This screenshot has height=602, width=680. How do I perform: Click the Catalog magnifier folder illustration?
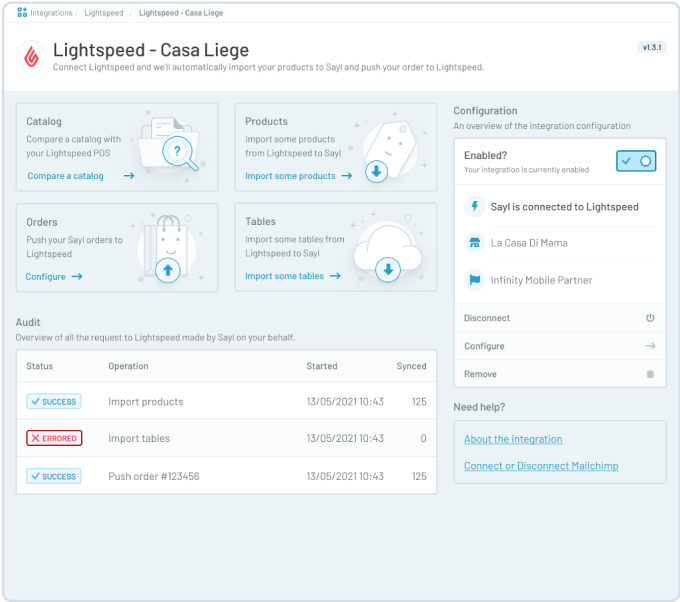click(176, 151)
